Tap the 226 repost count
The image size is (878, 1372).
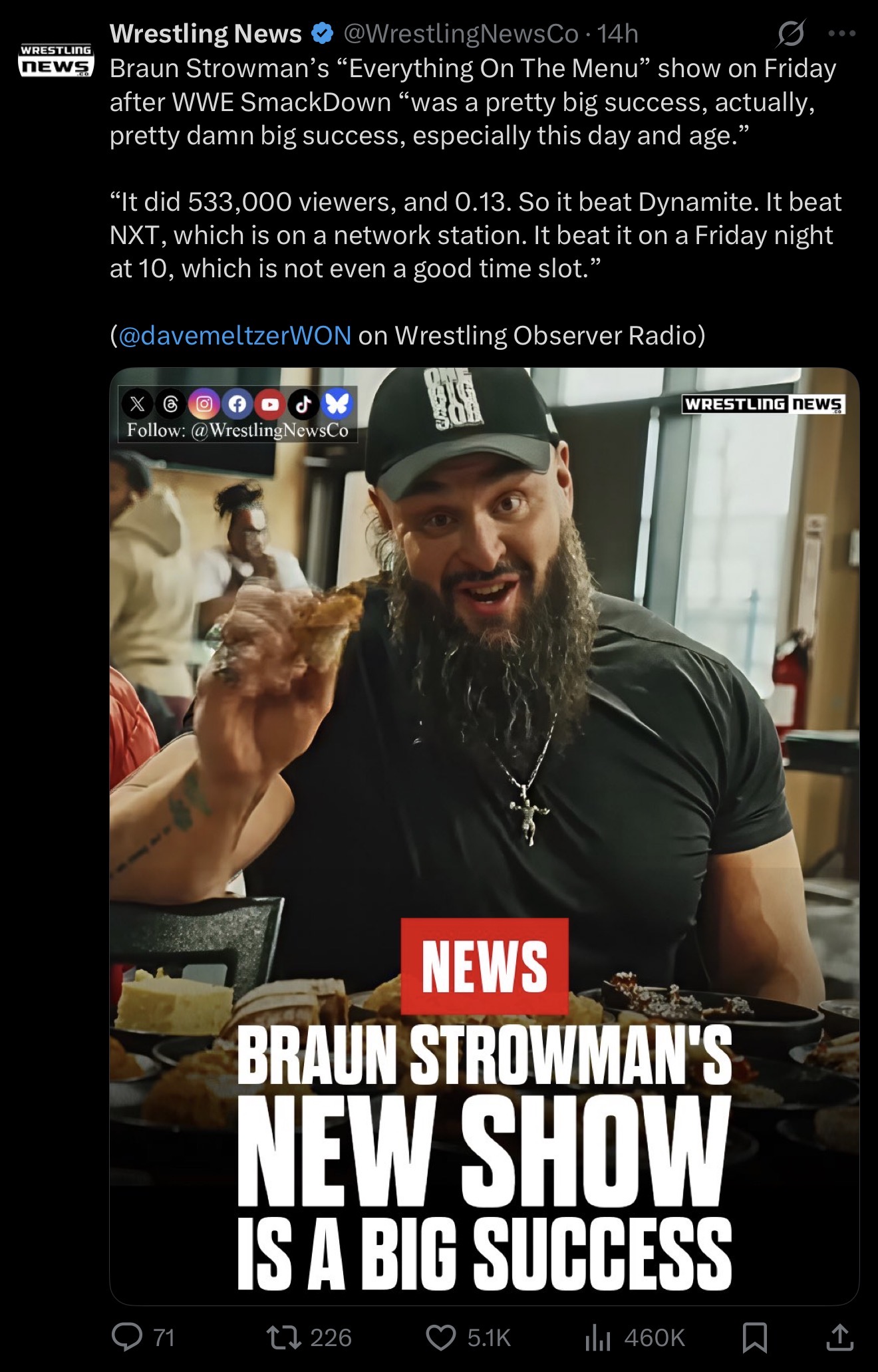[331, 1337]
